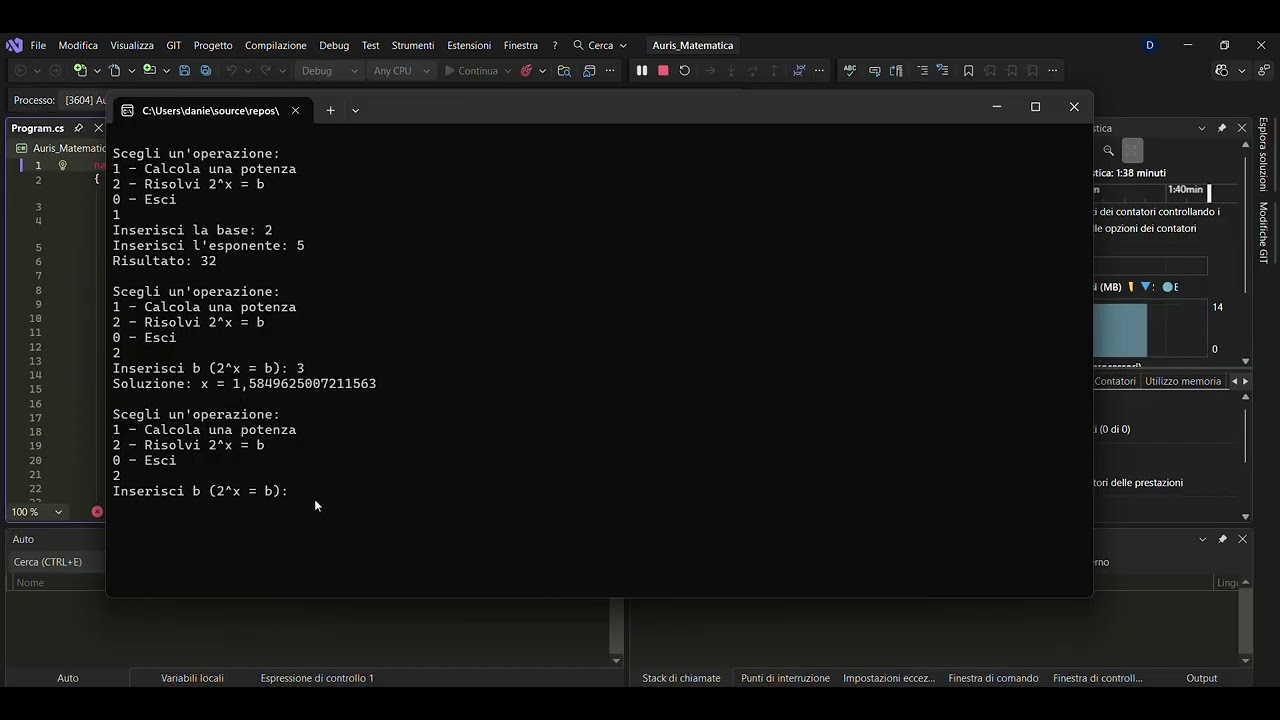Expand Copilot dropdown arrow
The image size is (1280, 720).
point(1241,71)
